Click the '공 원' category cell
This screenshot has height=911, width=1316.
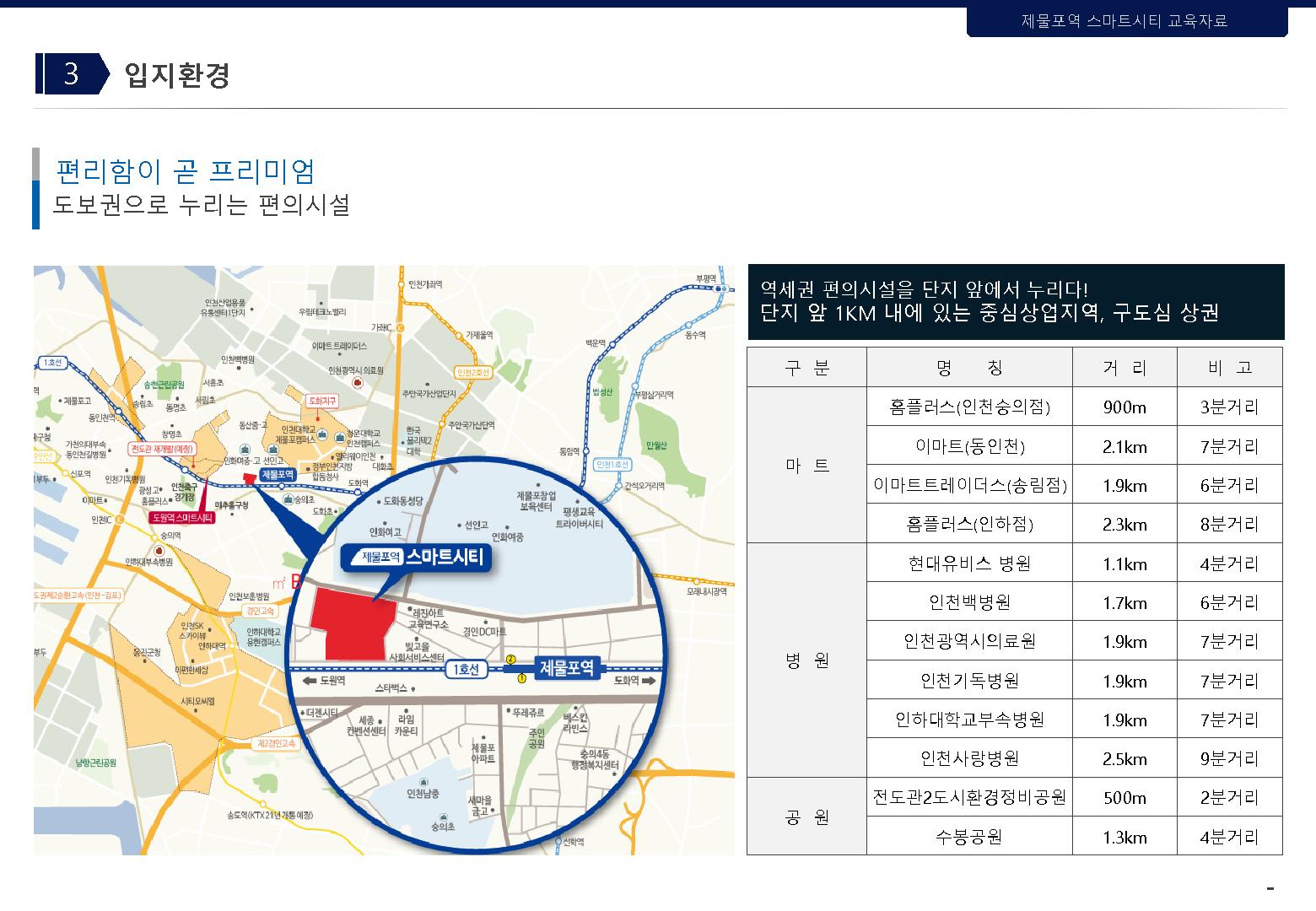click(x=807, y=817)
